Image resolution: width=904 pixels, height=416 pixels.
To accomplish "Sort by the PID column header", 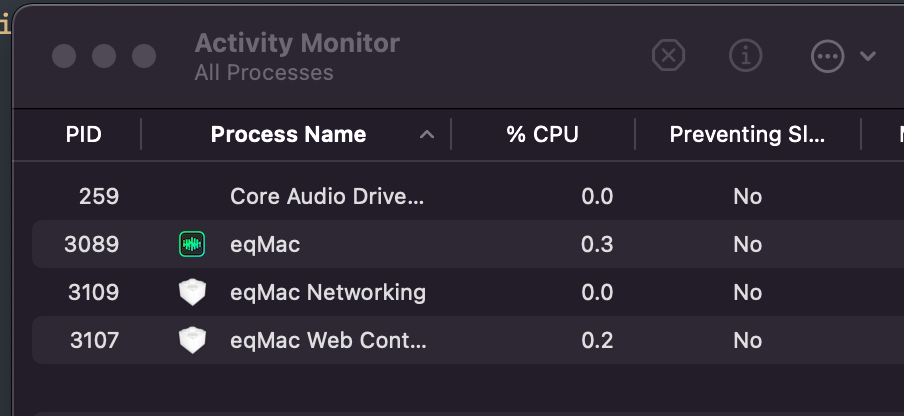I will click(84, 134).
